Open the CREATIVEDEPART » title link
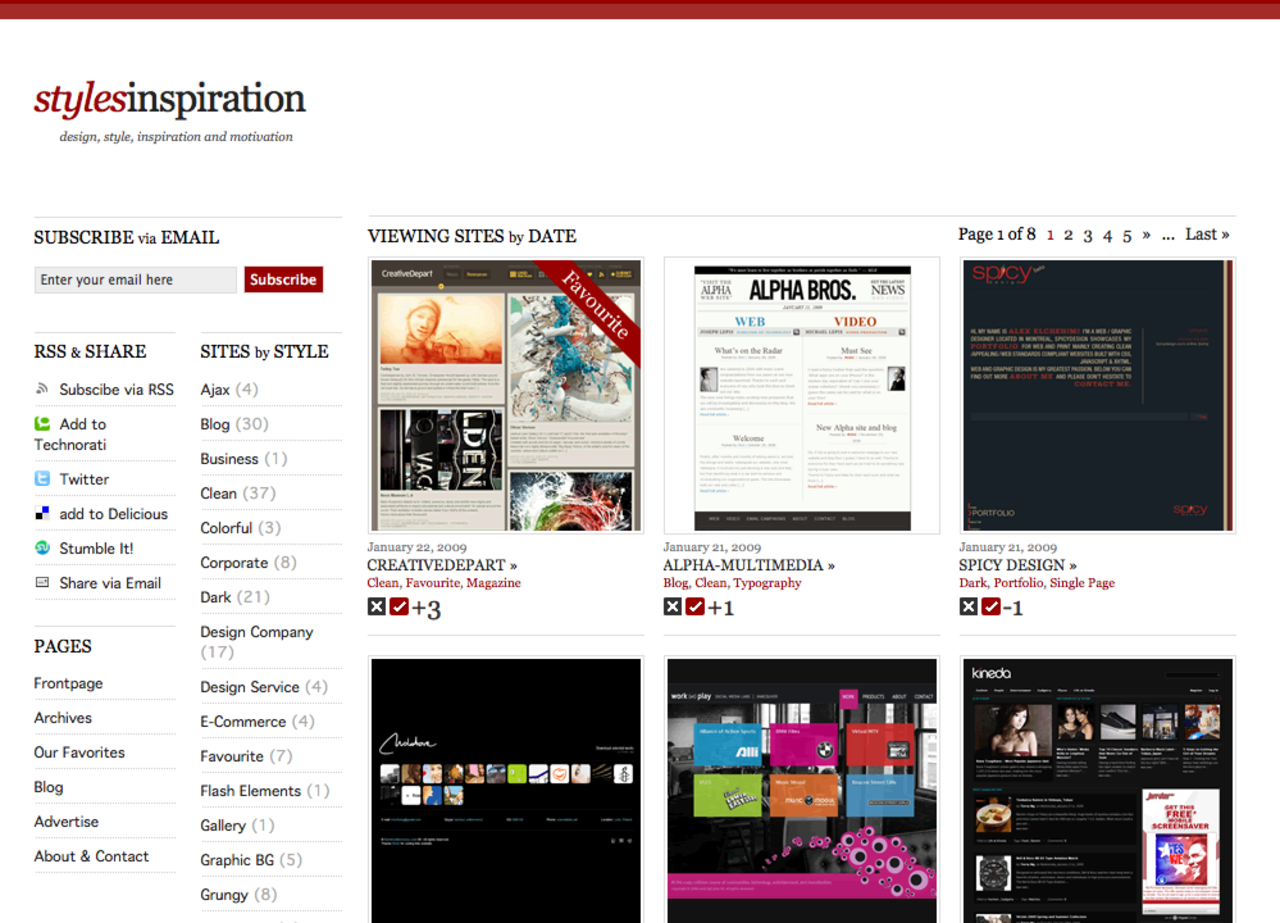 click(442, 565)
